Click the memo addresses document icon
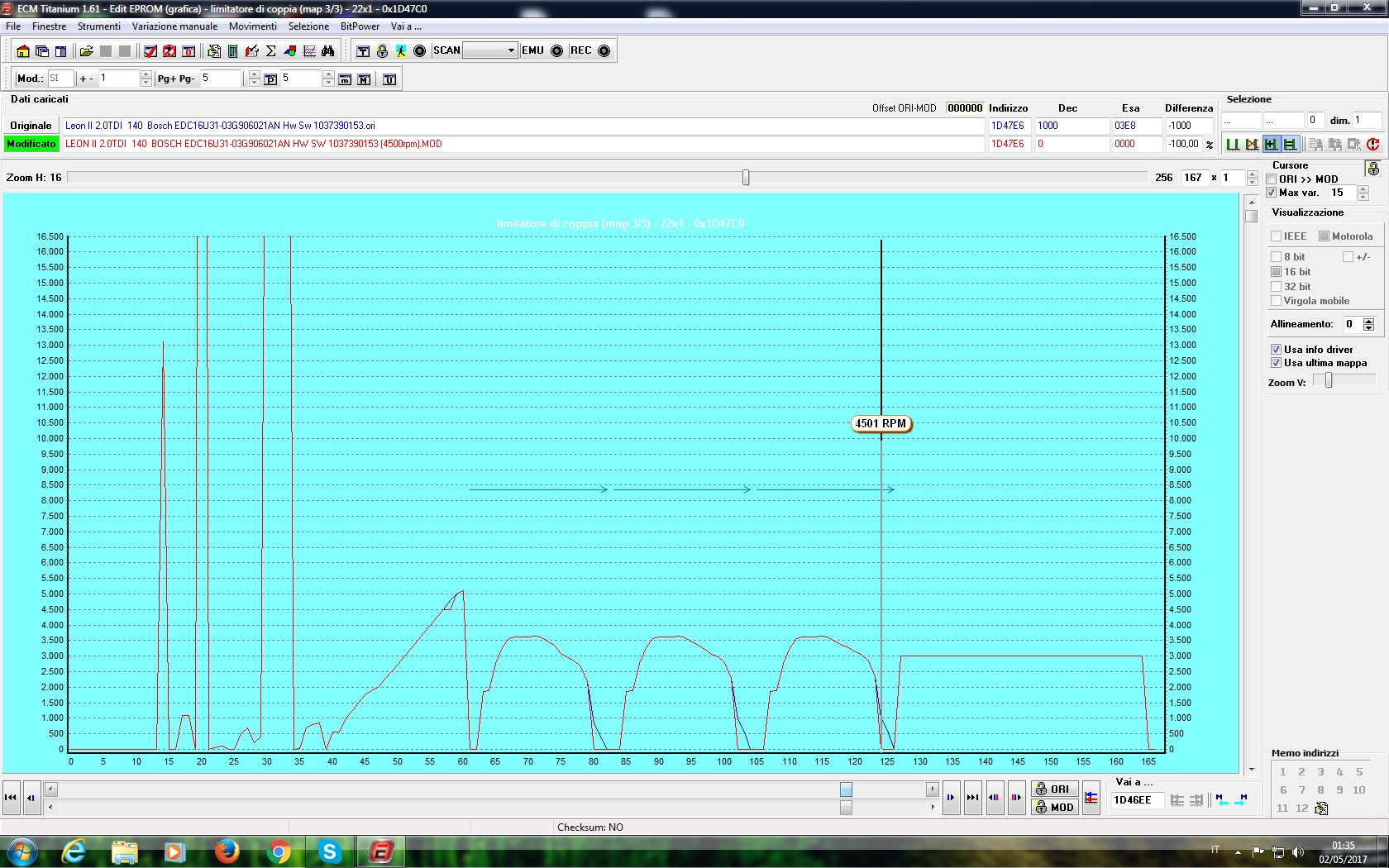The height and width of the screenshot is (868, 1389). point(1321,808)
